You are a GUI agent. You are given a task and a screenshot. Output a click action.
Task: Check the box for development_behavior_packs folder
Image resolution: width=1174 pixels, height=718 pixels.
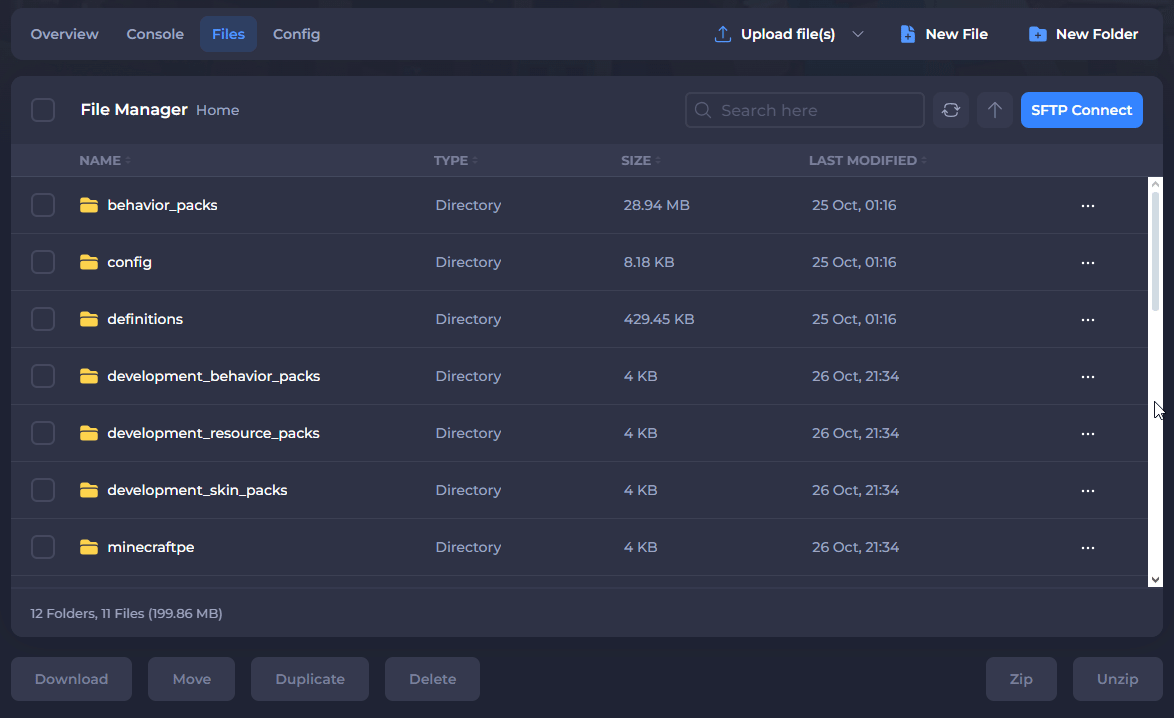(x=43, y=376)
